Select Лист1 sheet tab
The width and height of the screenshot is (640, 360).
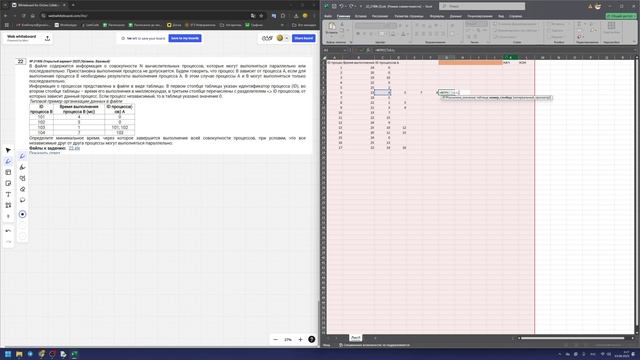(x=356, y=338)
